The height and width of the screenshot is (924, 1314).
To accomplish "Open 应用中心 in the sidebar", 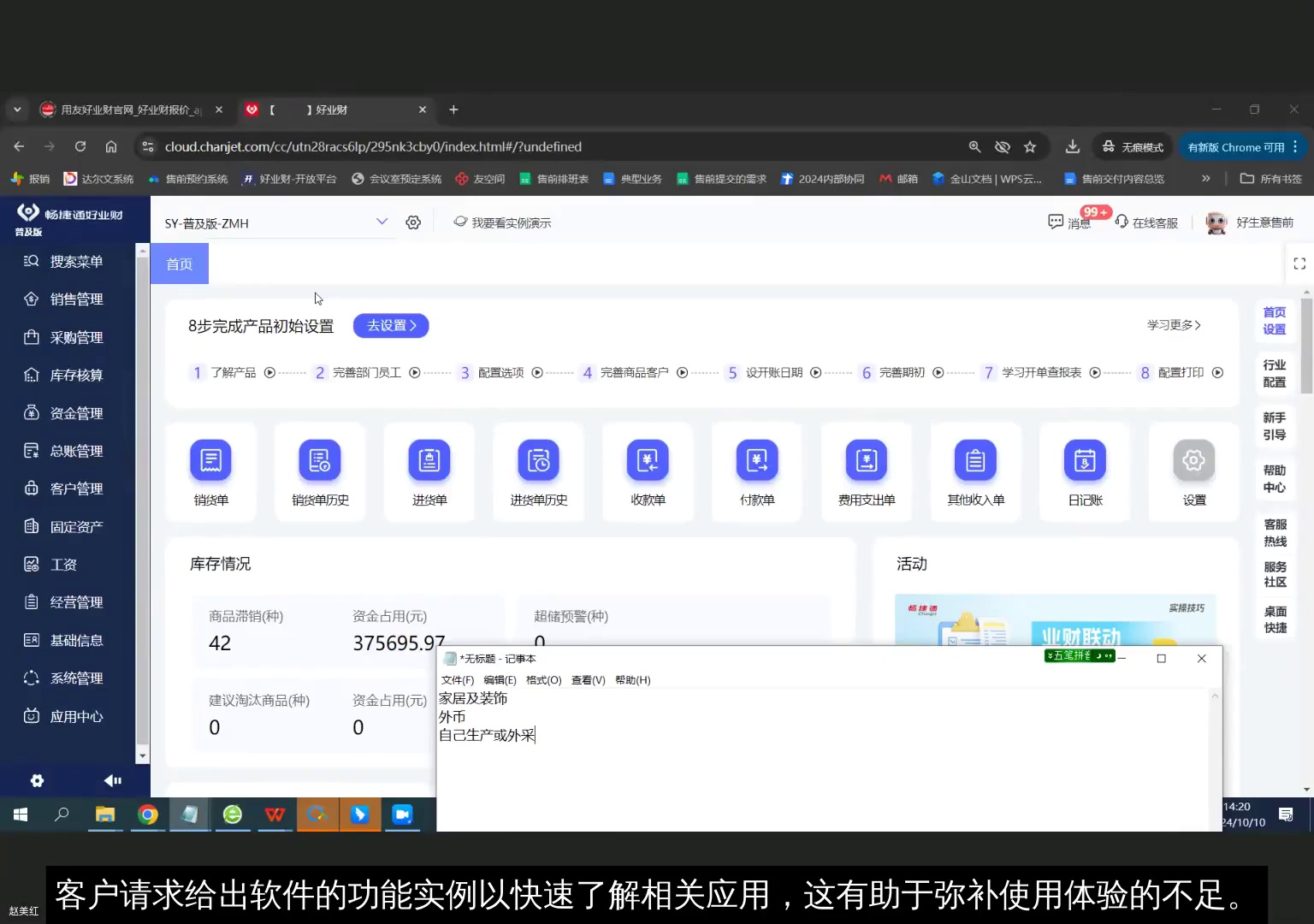I will pyautogui.click(x=75, y=717).
